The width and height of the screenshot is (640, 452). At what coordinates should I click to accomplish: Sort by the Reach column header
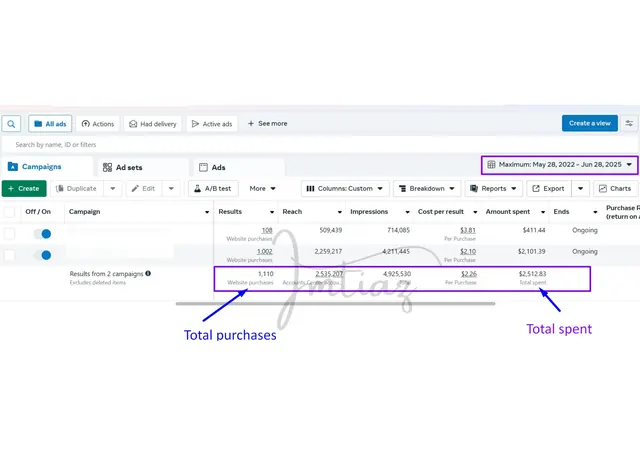[312, 212]
